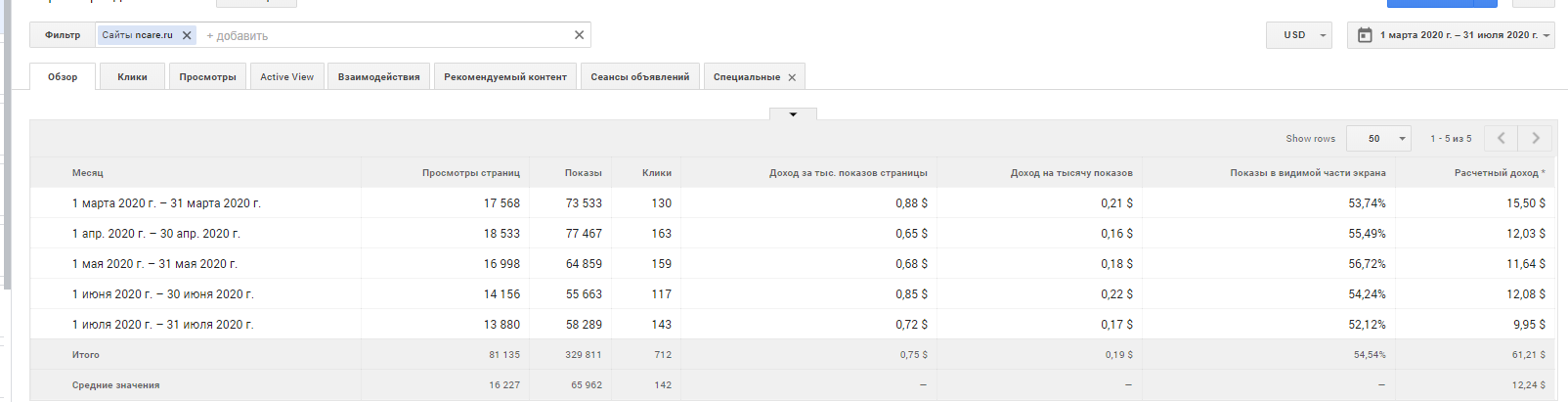Go to the next page of rows
The width and height of the screenshot is (1568, 402).
pyautogui.click(x=1535, y=139)
